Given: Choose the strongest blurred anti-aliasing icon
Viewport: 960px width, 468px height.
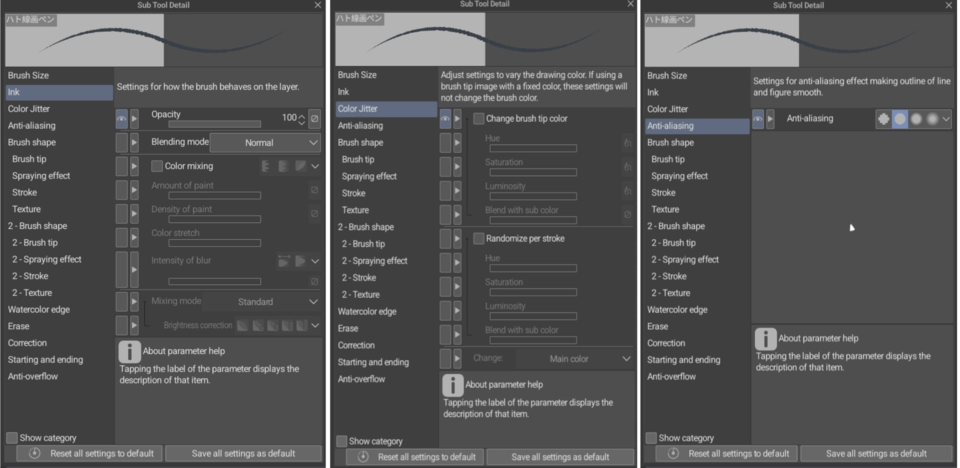Looking at the screenshot, I should pos(932,119).
